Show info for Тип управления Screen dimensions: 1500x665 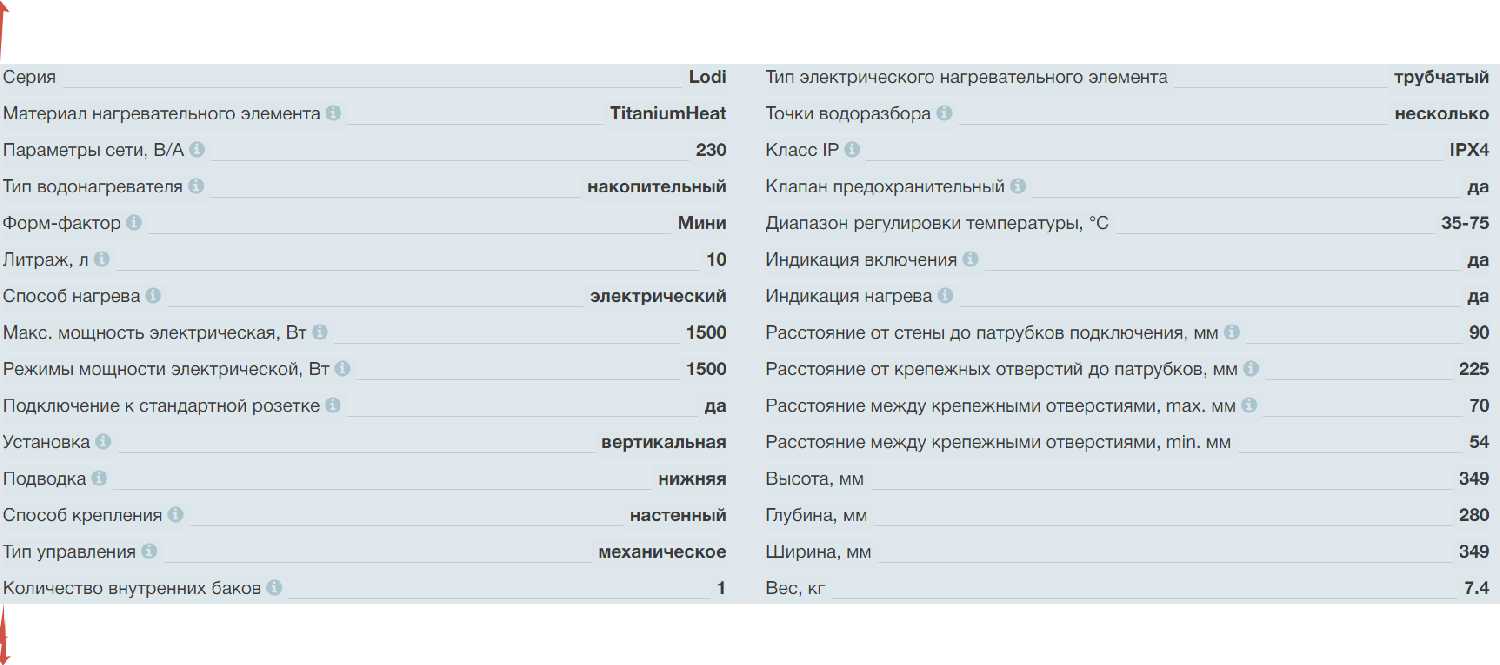point(149,552)
